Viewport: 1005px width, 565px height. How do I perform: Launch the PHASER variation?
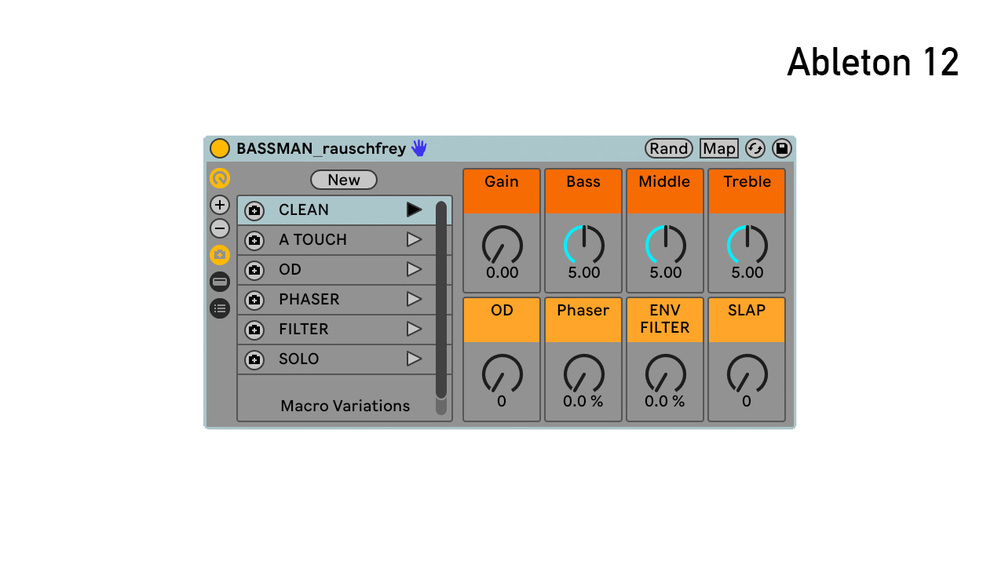coord(414,299)
